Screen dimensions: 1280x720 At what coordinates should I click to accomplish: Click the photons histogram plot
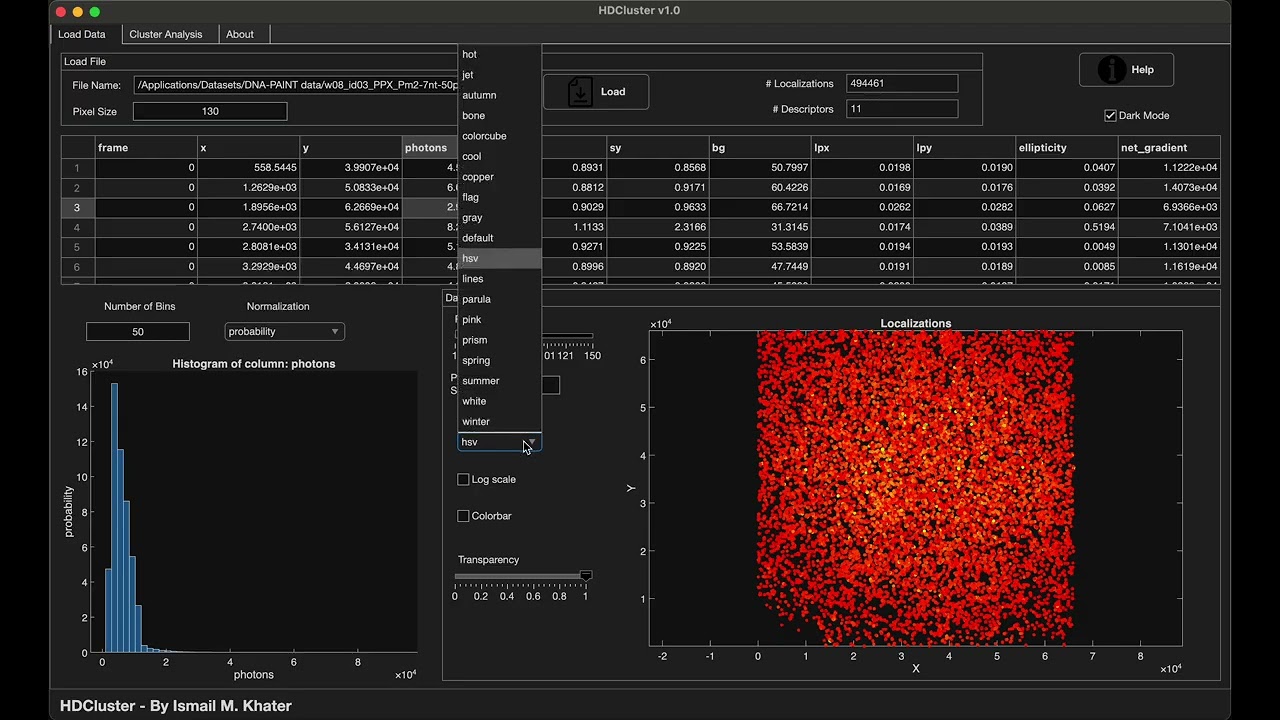click(254, 512)
